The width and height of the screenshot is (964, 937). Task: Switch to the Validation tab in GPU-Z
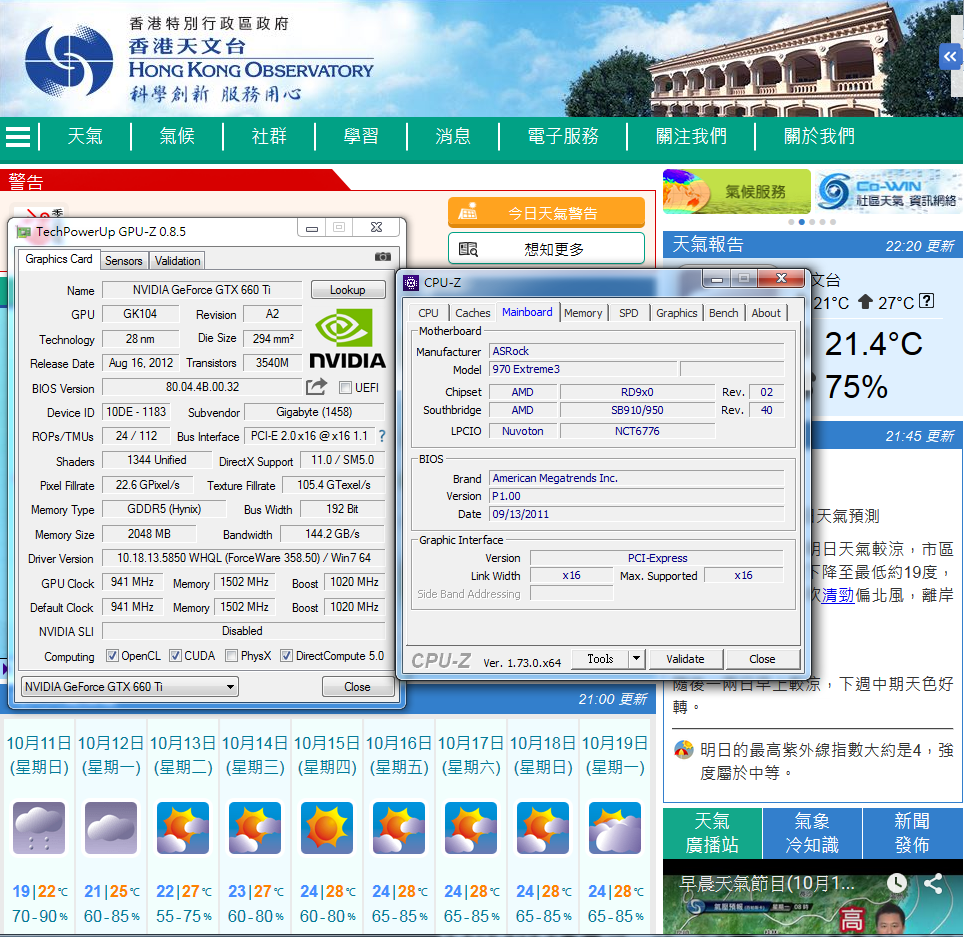click(178, 261)
